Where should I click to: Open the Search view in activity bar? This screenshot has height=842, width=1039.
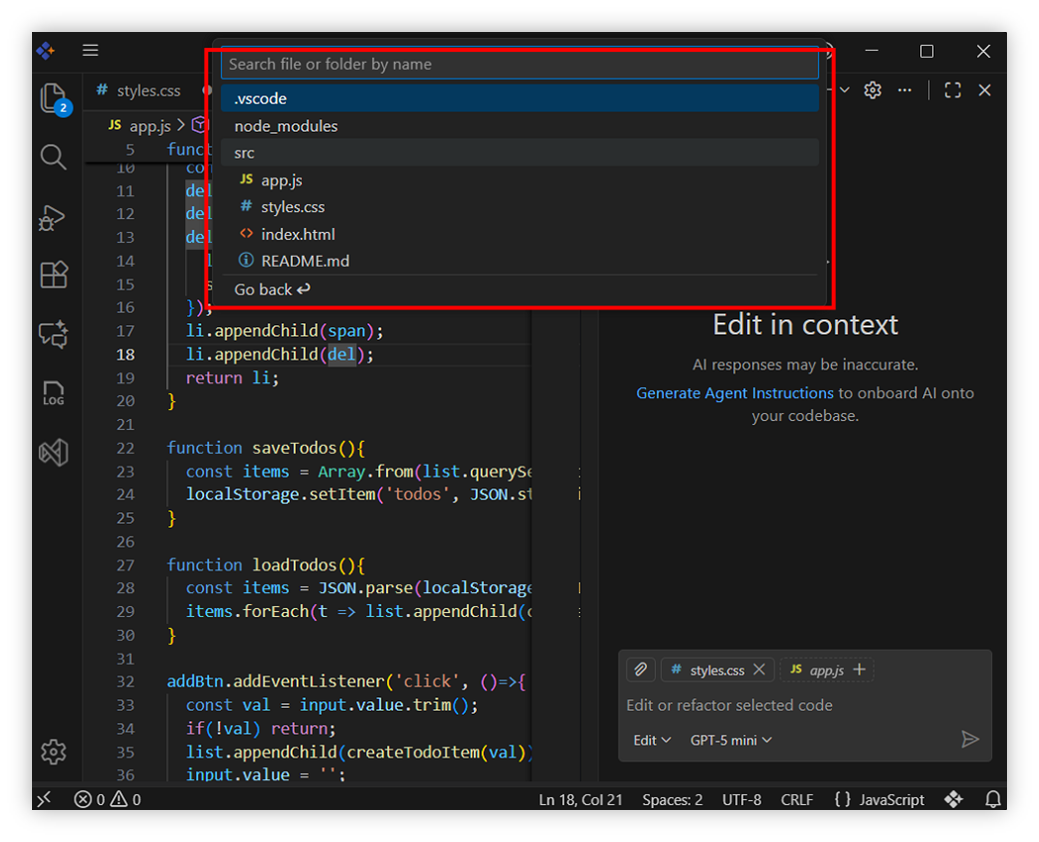pos(53,157)
